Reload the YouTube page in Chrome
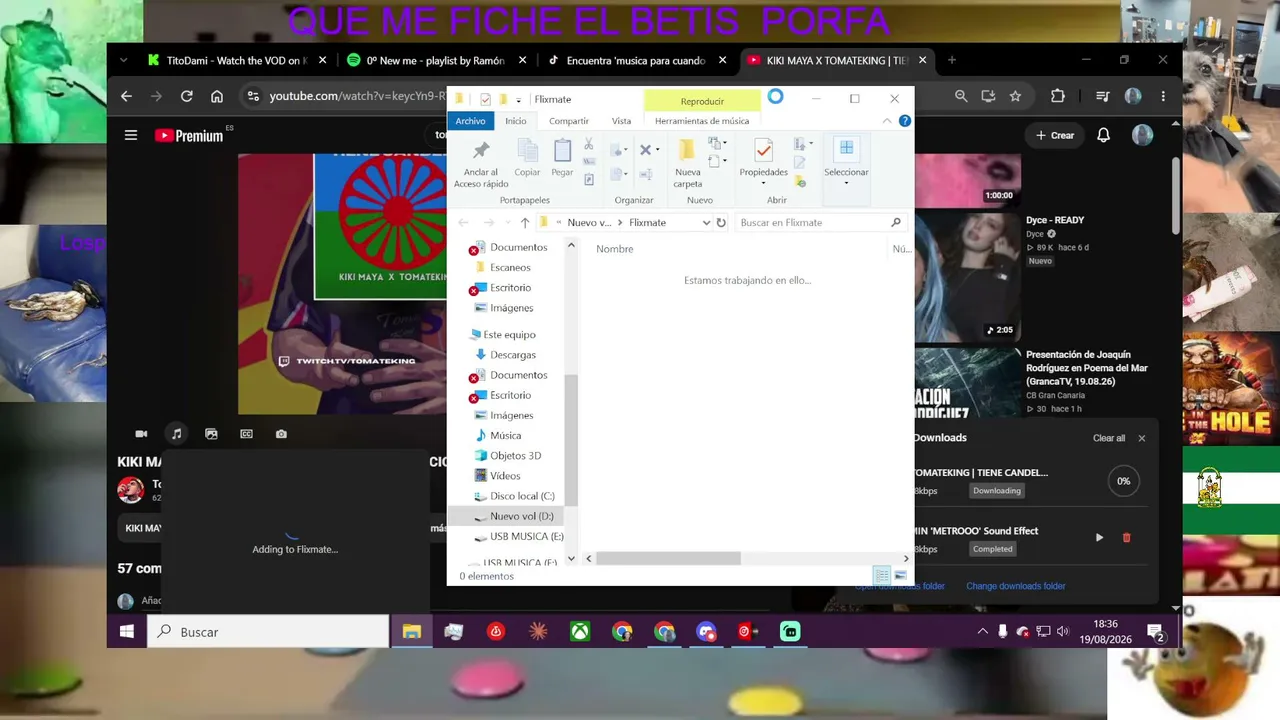 pyautogui.click(x=186, y=96)
